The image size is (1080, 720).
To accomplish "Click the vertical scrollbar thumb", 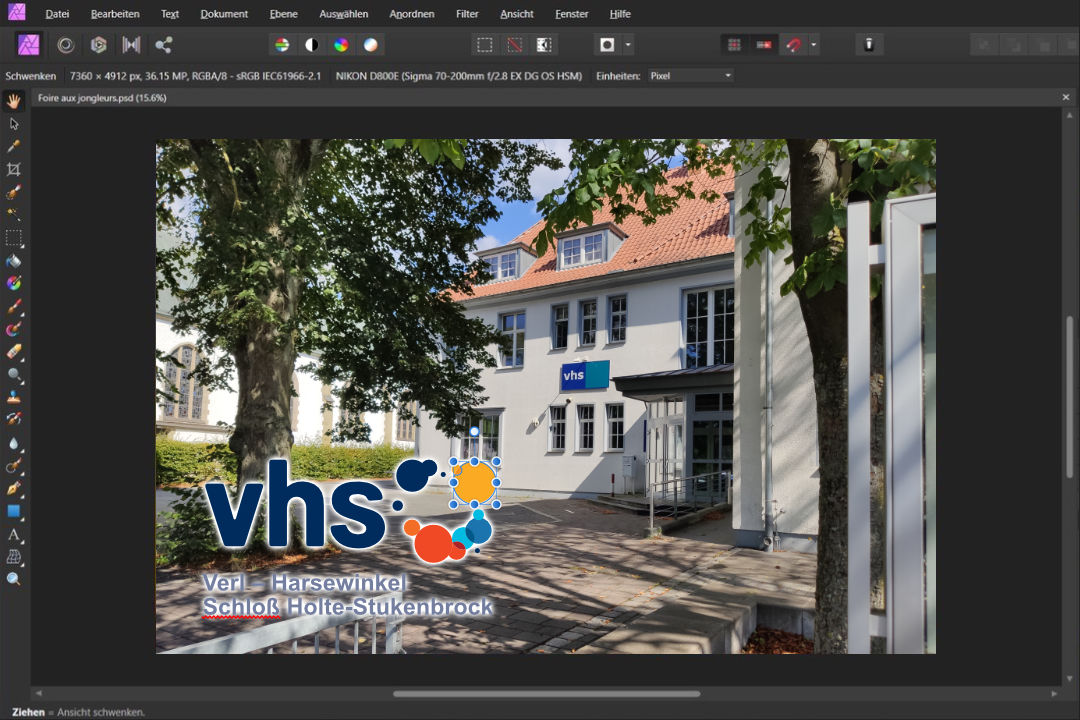I will [x=1069, y=396].
